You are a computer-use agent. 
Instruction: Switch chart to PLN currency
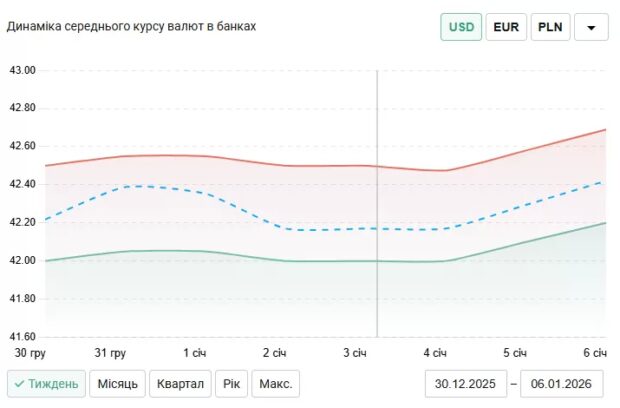point(550,27)
